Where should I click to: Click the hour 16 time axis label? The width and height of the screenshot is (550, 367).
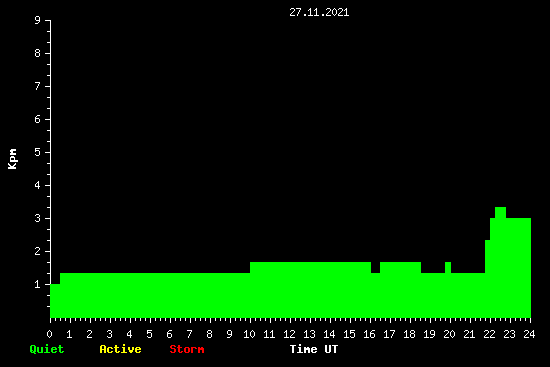coord(369,334)
